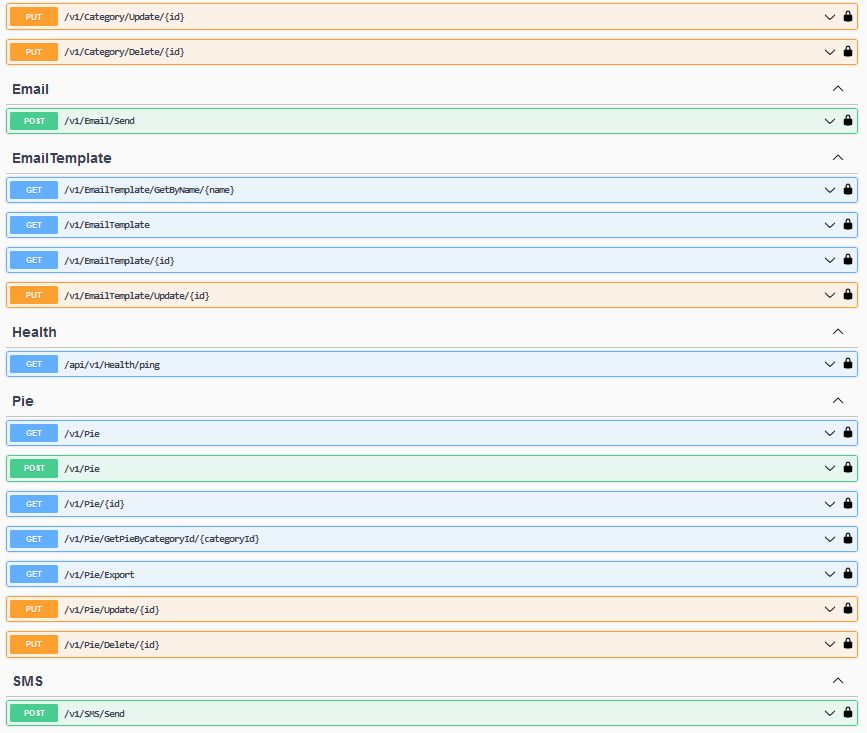The width and height of the screenshot is (867, 733).
Task: Click the Health section heading
Action: pos(34,332)
